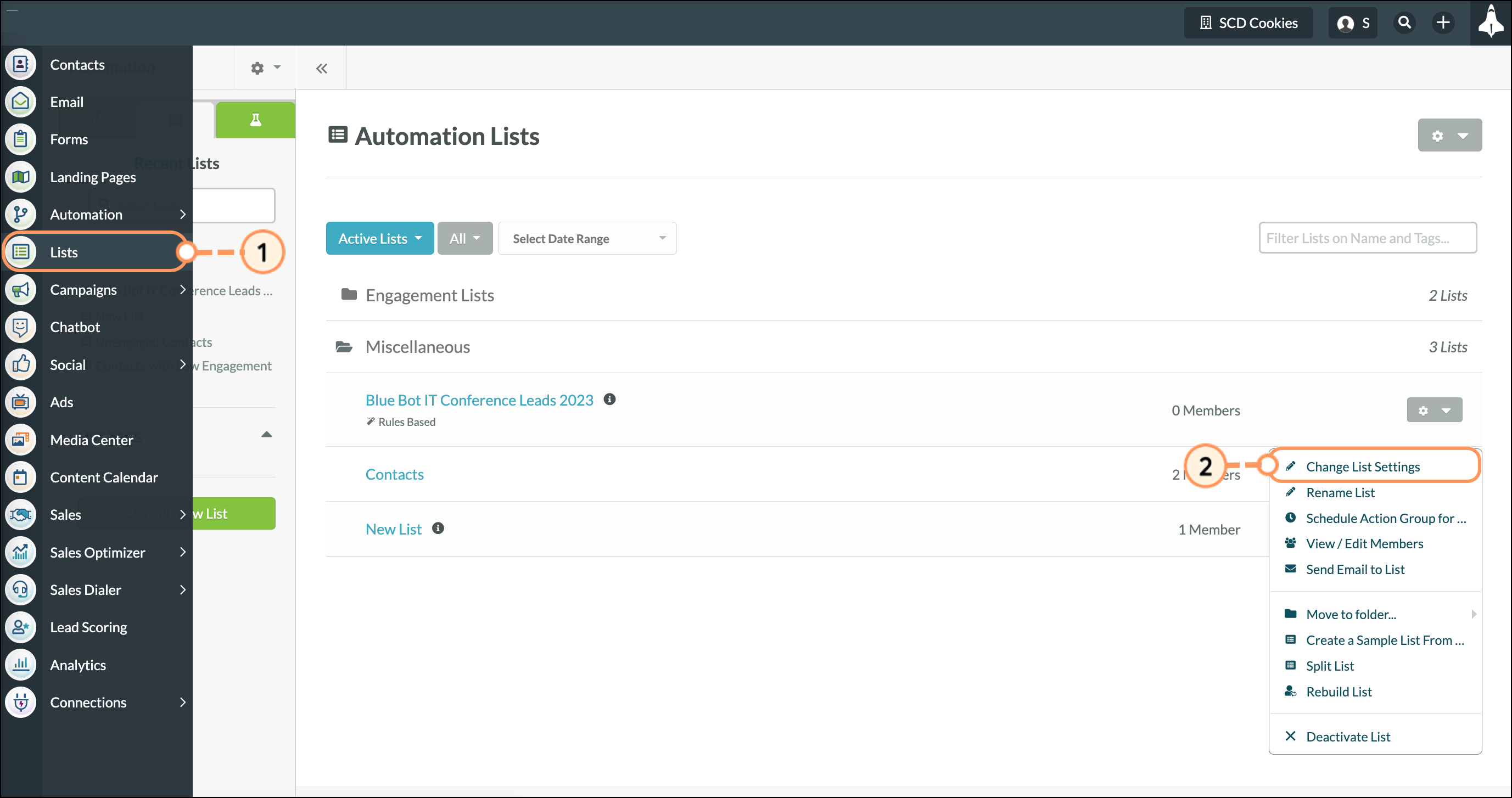Open the Active Lists dropdown
Viewport: 1512px width, 798px height.
(380, 238)
